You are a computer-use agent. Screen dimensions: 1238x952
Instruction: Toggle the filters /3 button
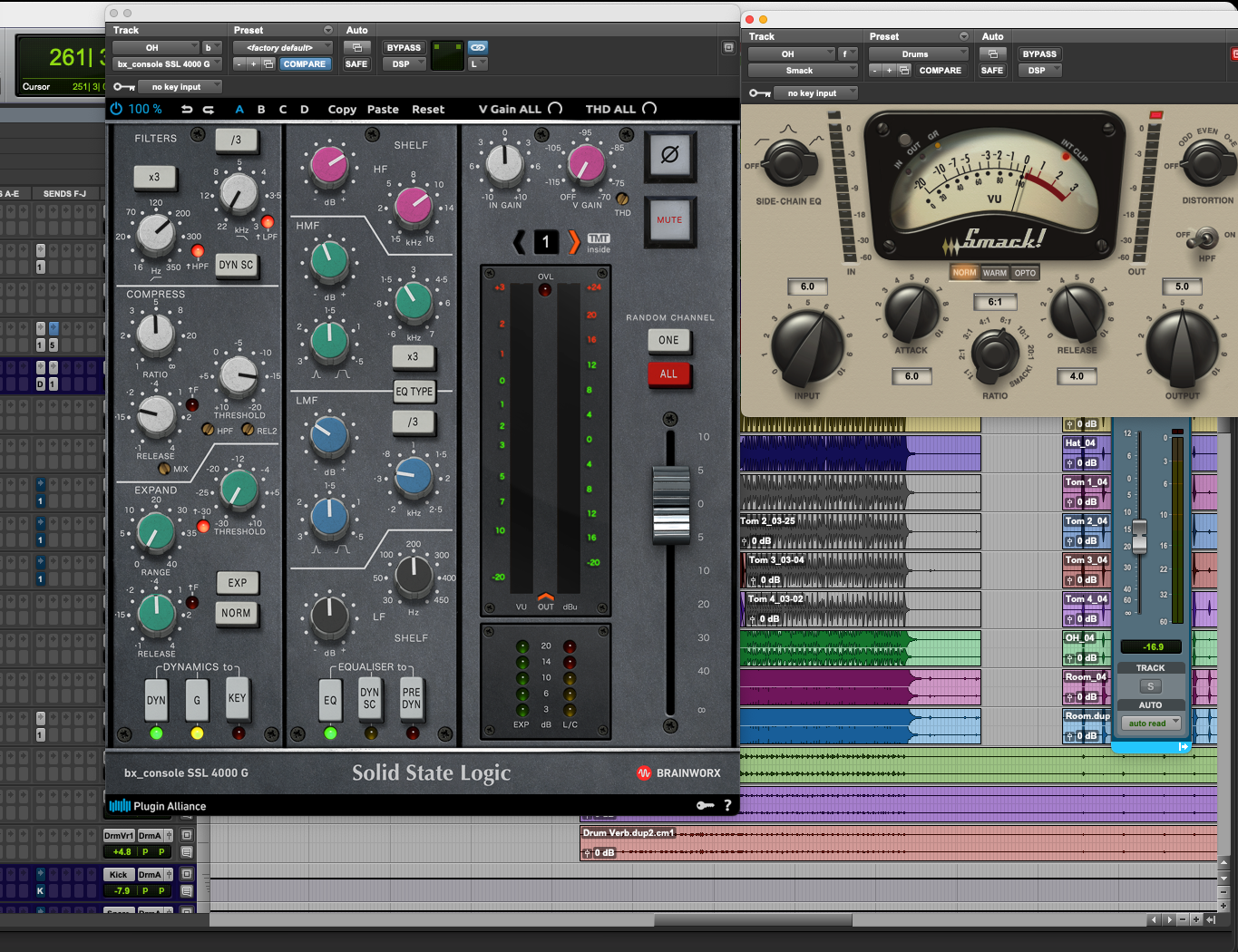236,141
